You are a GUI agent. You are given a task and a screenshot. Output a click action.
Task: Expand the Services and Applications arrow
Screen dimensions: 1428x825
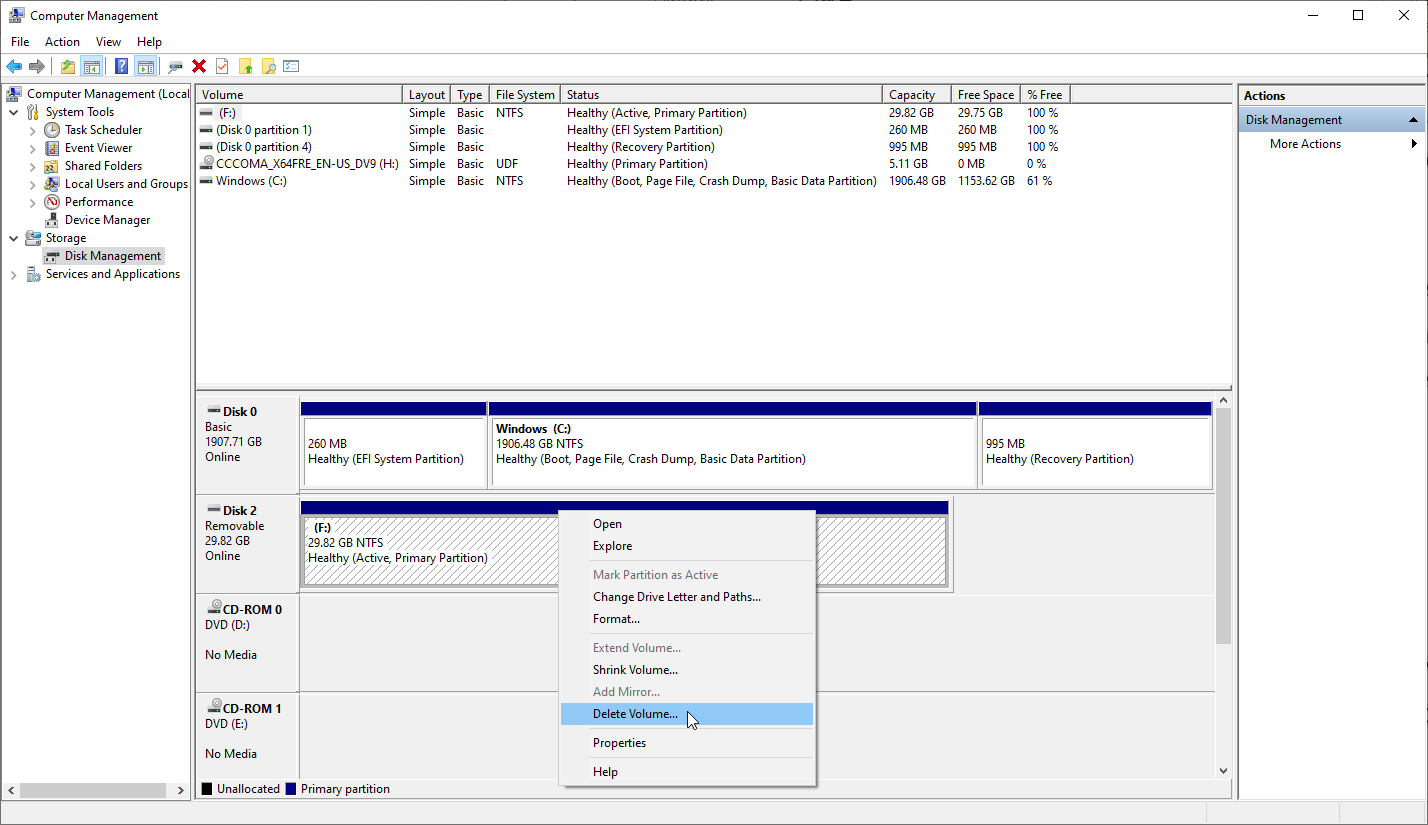coord(14,274)
